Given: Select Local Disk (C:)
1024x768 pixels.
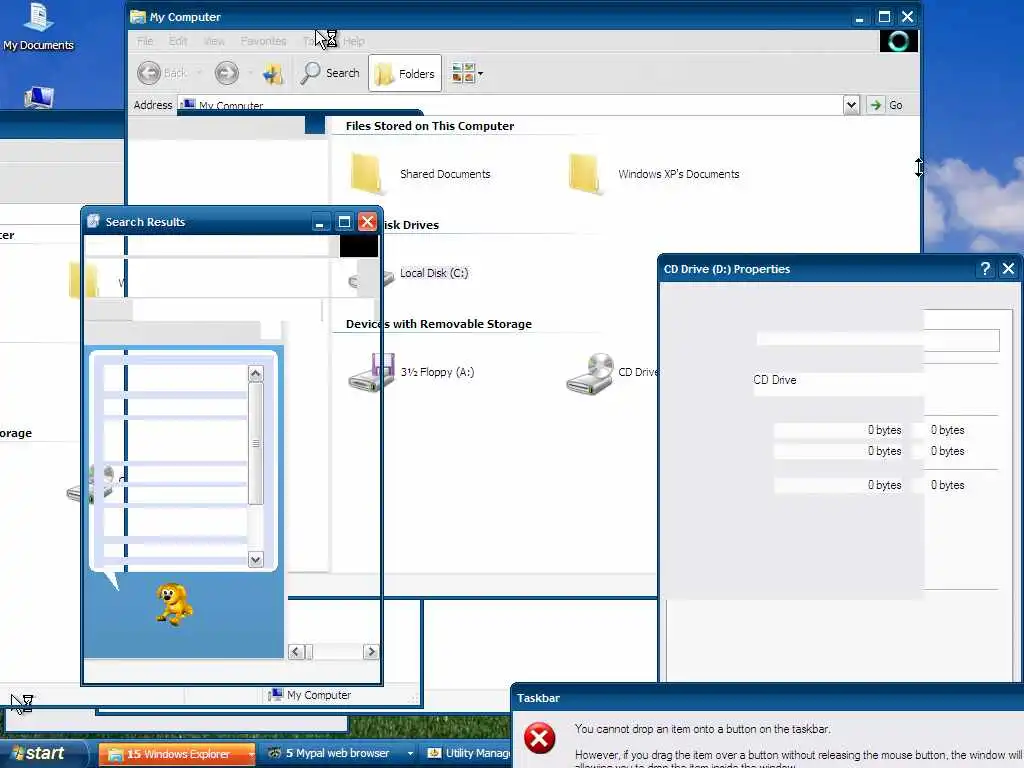Looking at the screenshot, I should pos(434,273).
